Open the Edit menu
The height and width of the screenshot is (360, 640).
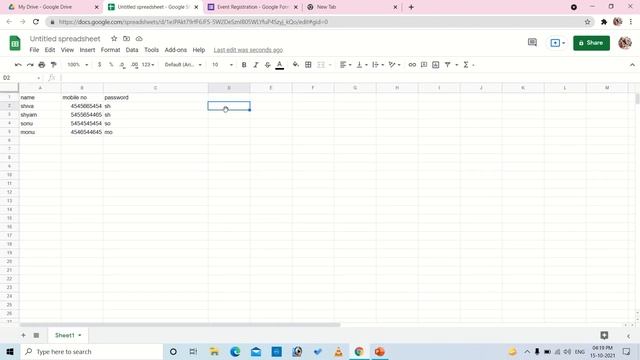(50, 50)
